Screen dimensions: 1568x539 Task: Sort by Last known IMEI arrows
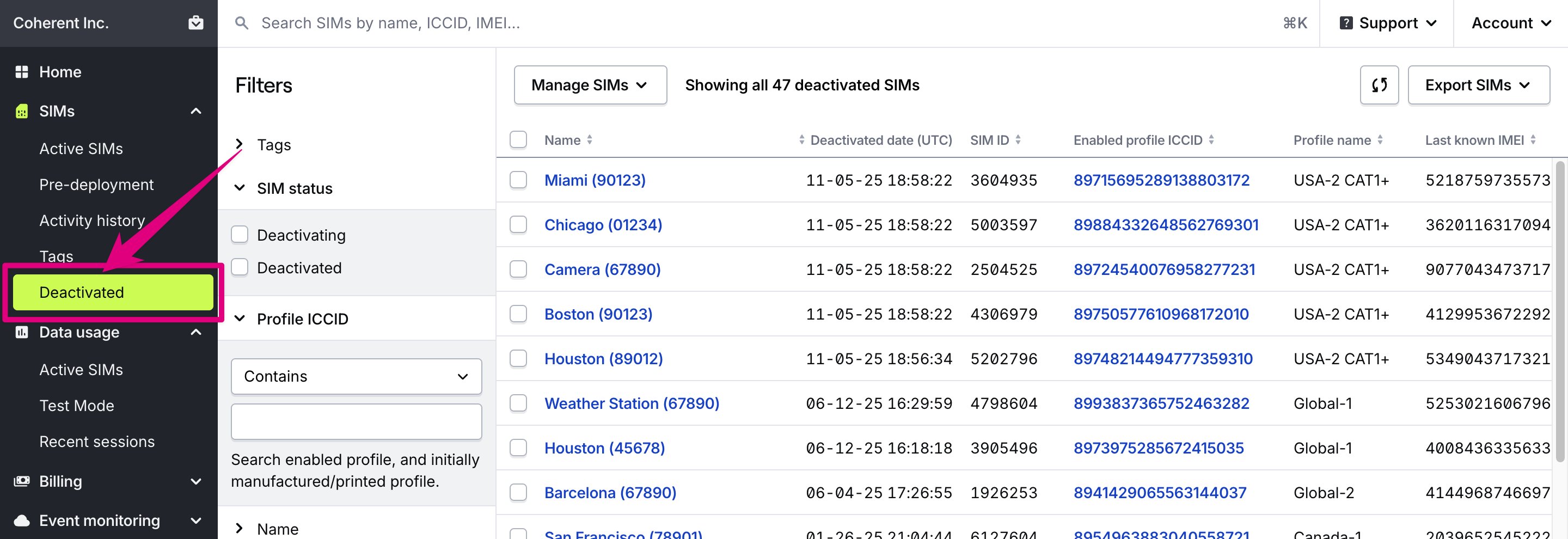coord(1533,140)
